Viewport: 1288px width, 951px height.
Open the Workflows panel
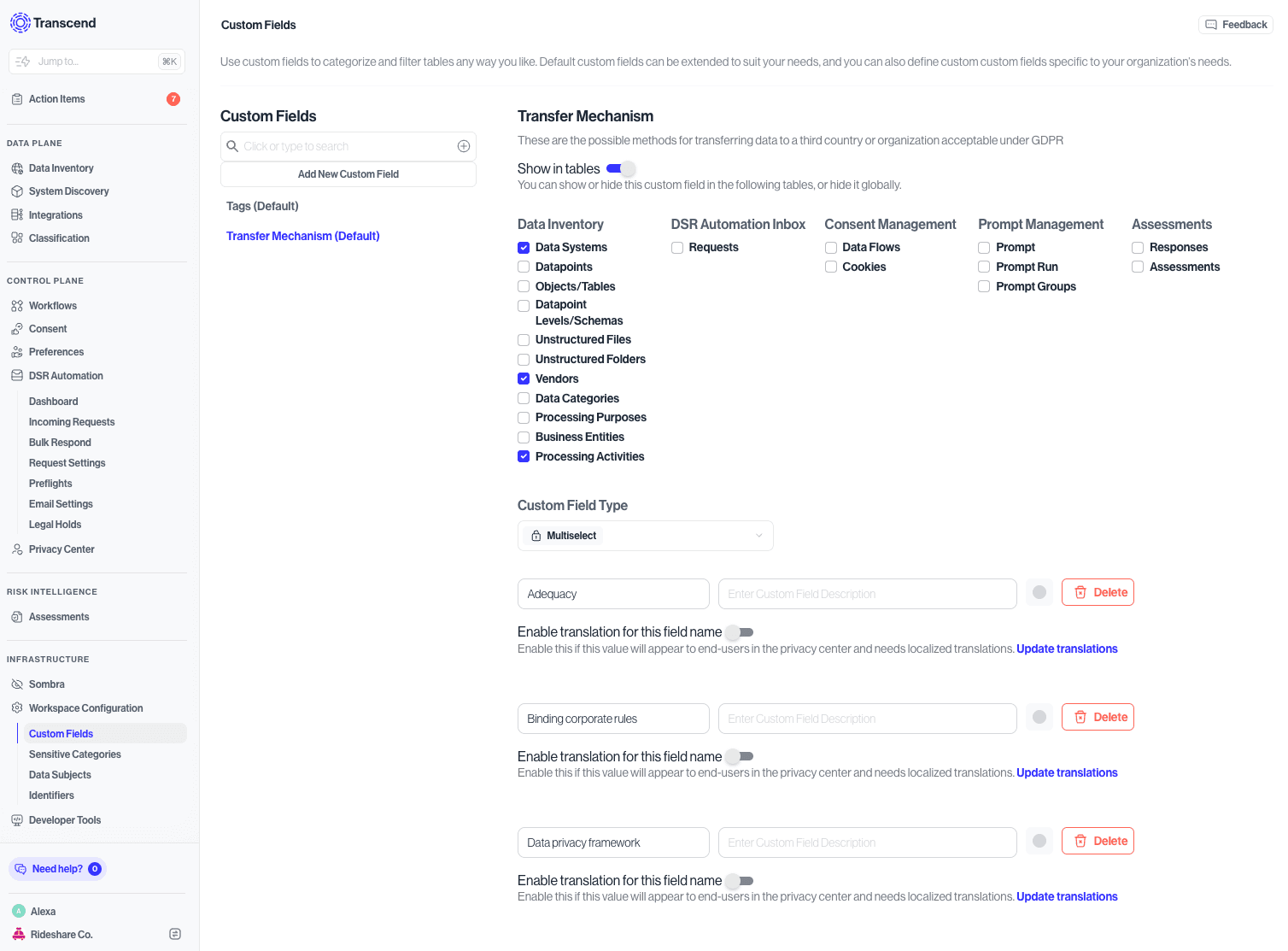point(54,305)
